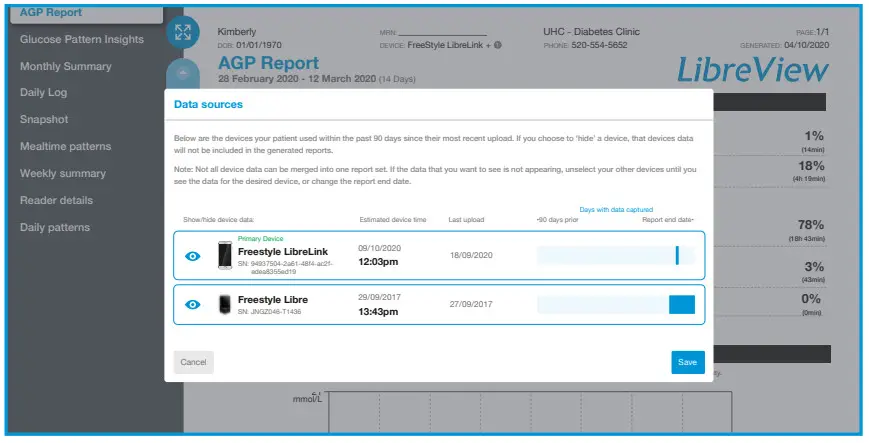Open Glucose Pattern Insights report

tap(81, 39)
